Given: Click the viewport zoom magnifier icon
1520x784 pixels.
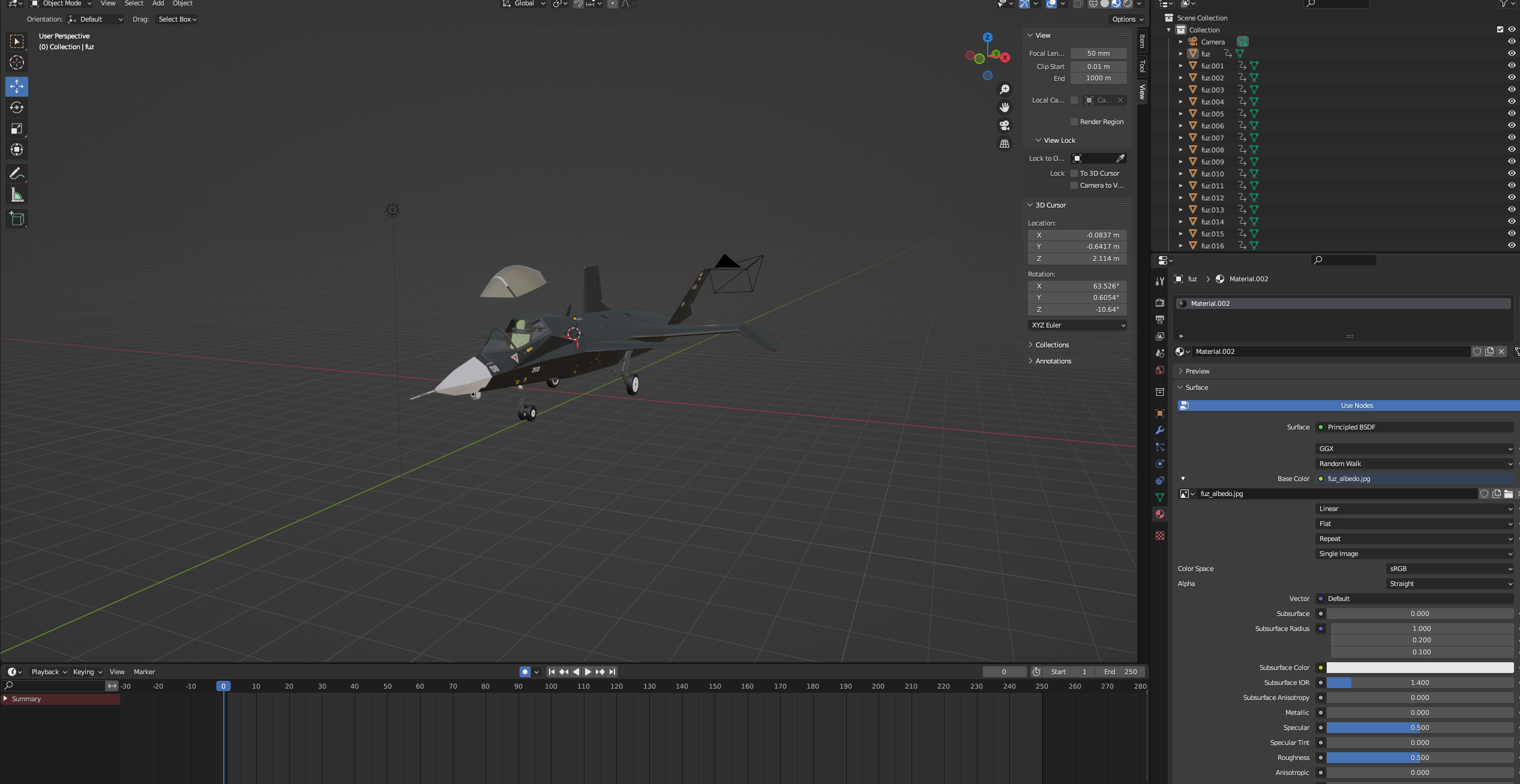Looking at the screenshot, I should coord(1005,89).
